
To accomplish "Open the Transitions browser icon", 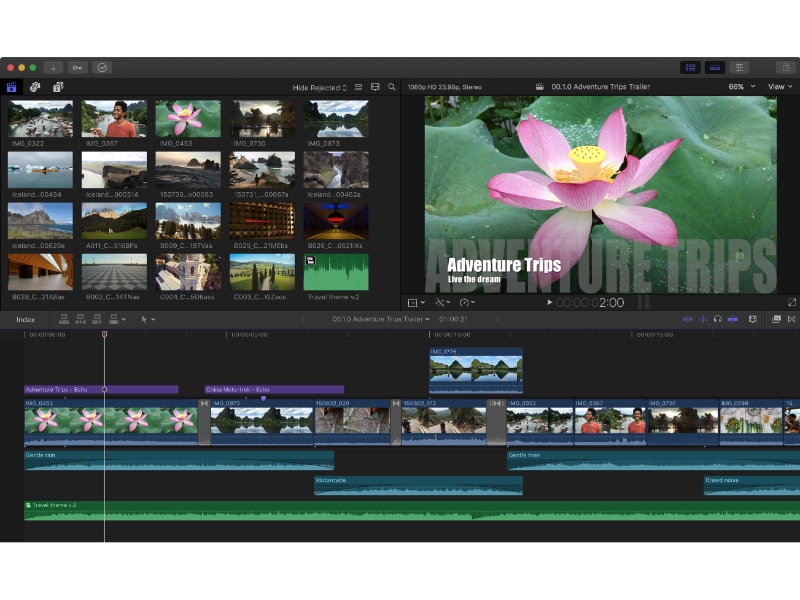I will tap(791, 319).
